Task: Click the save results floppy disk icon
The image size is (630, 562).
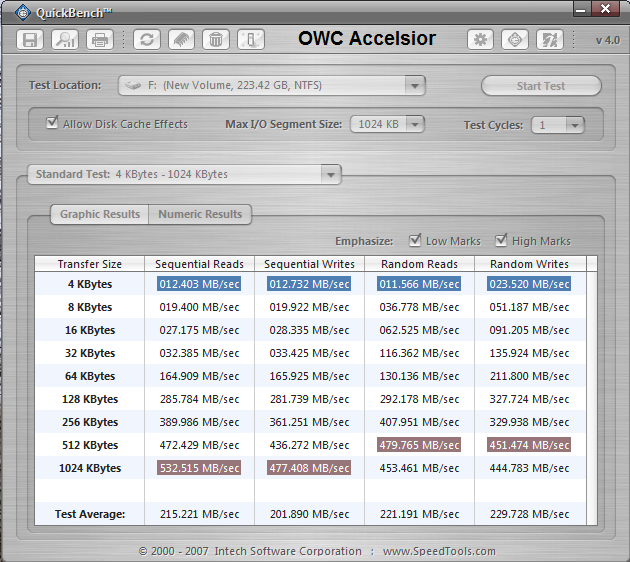Action: pos(31,40)
